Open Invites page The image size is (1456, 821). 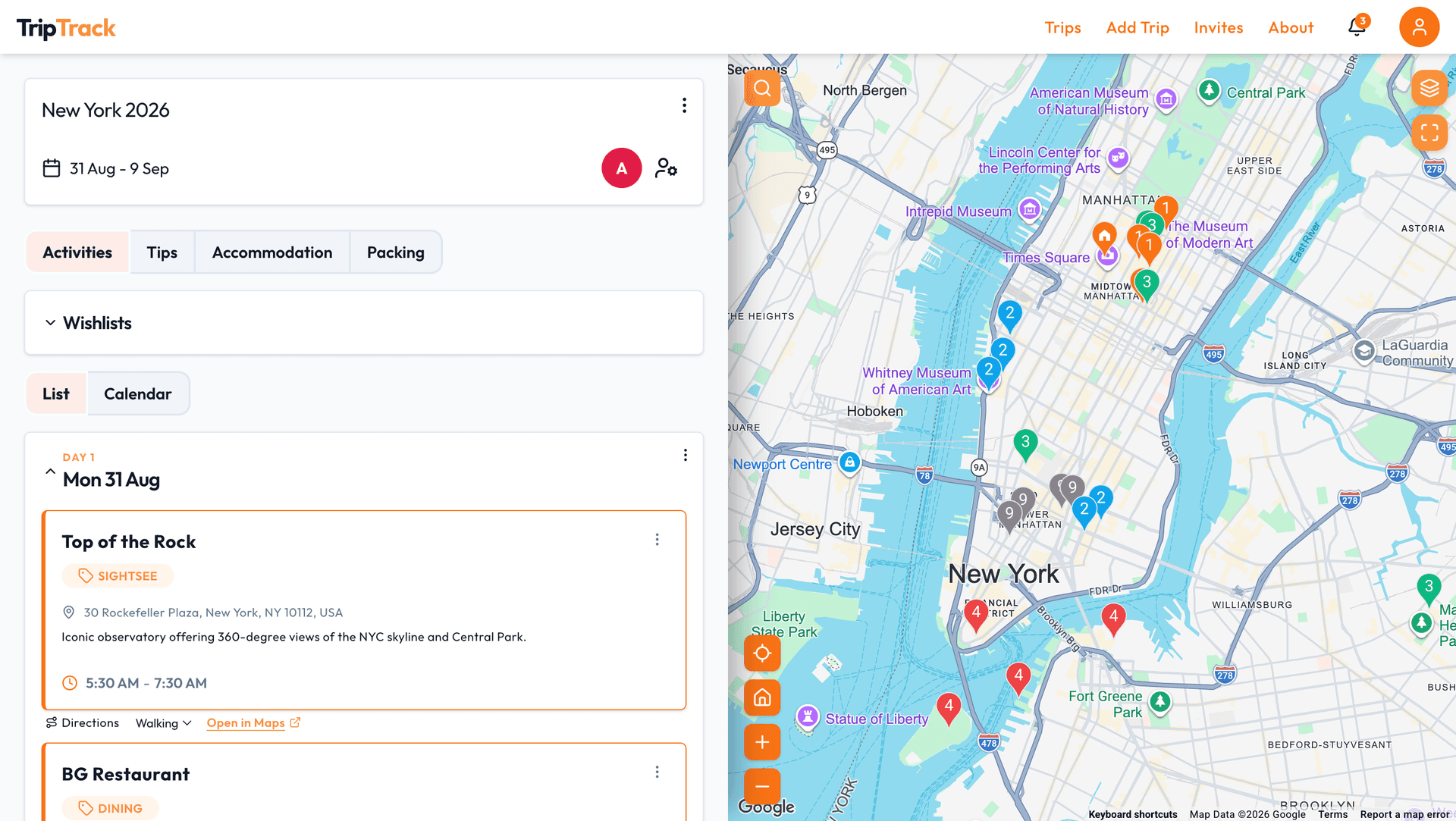click(x=1219, y=28)
